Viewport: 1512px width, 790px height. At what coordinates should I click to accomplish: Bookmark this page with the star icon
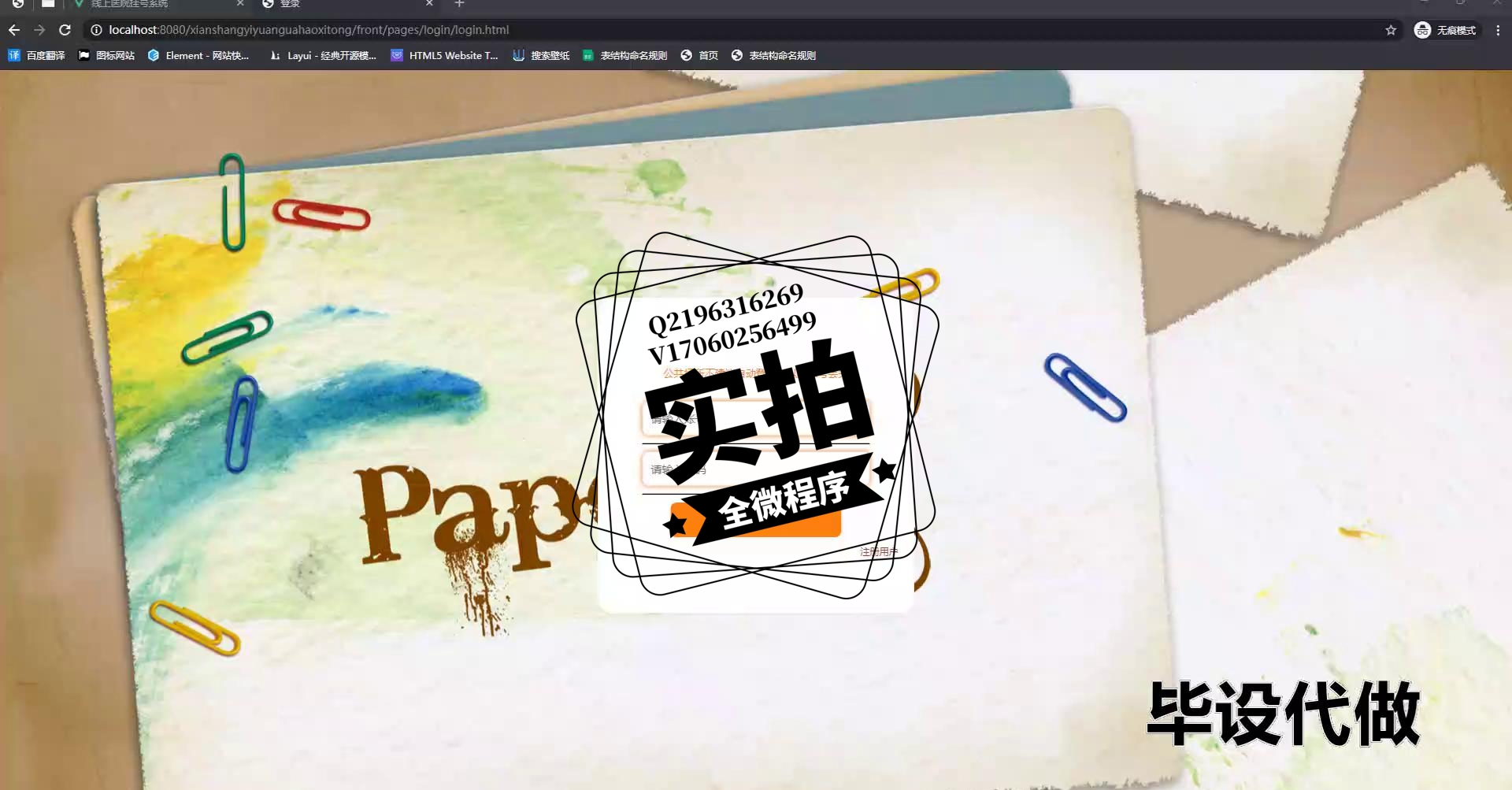click(1391, 30)
